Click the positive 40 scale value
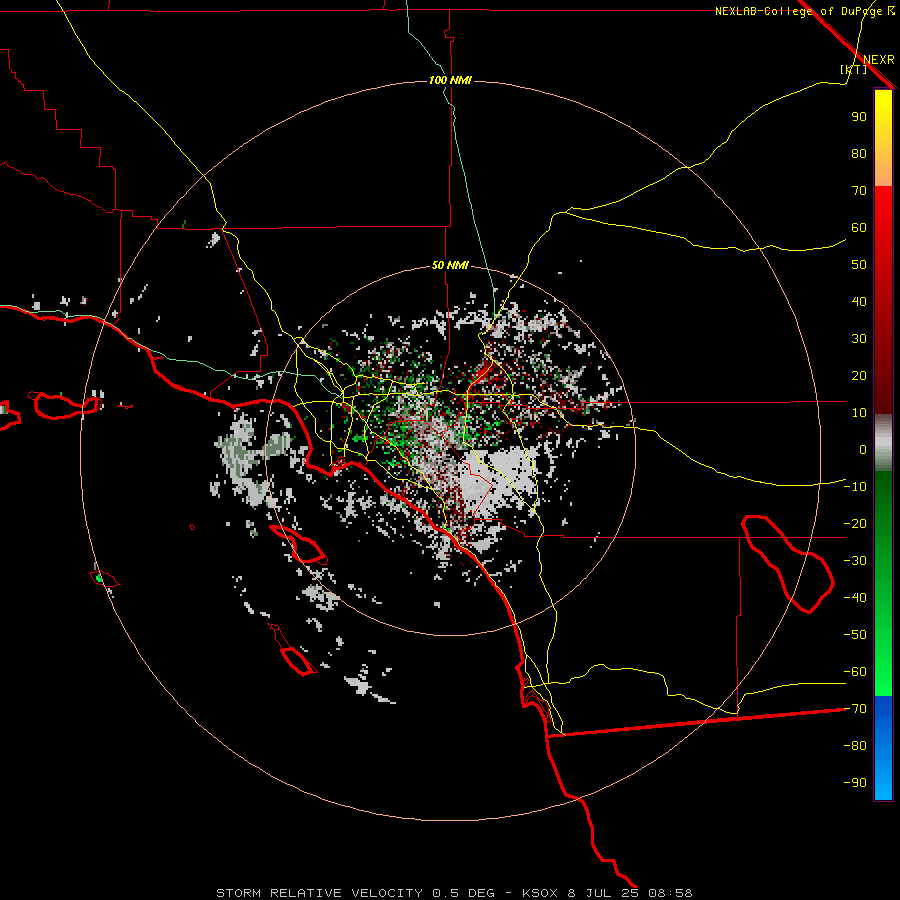 click(x=859, y=301)
